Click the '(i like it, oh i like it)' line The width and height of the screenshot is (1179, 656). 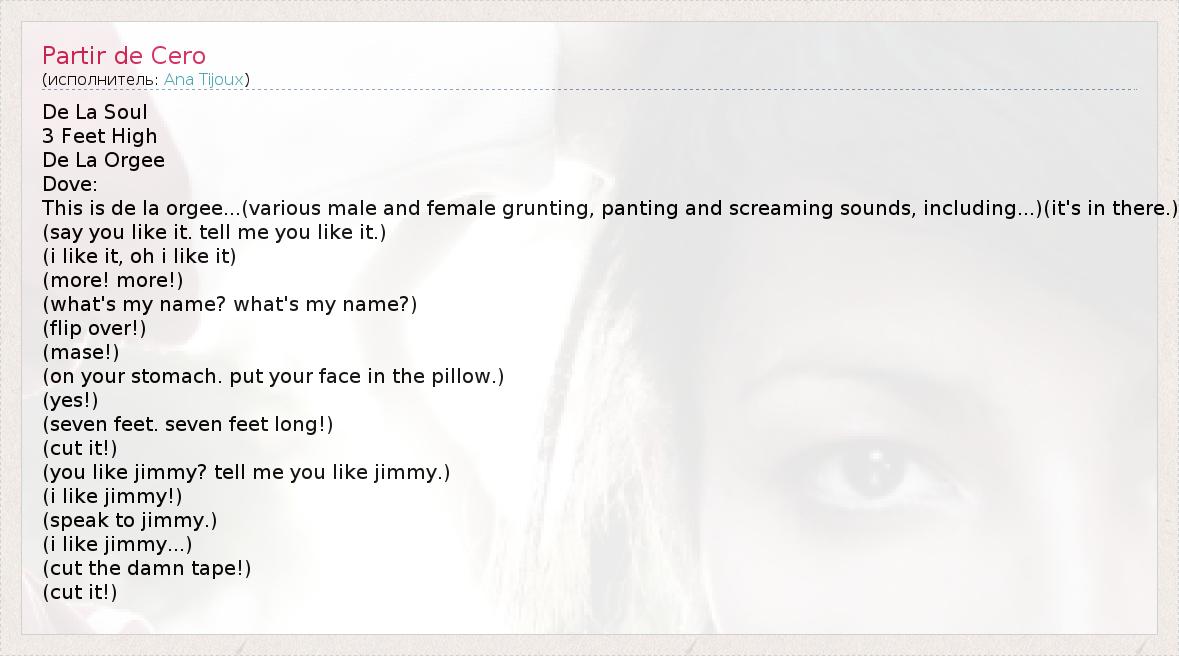click(139, 256)
